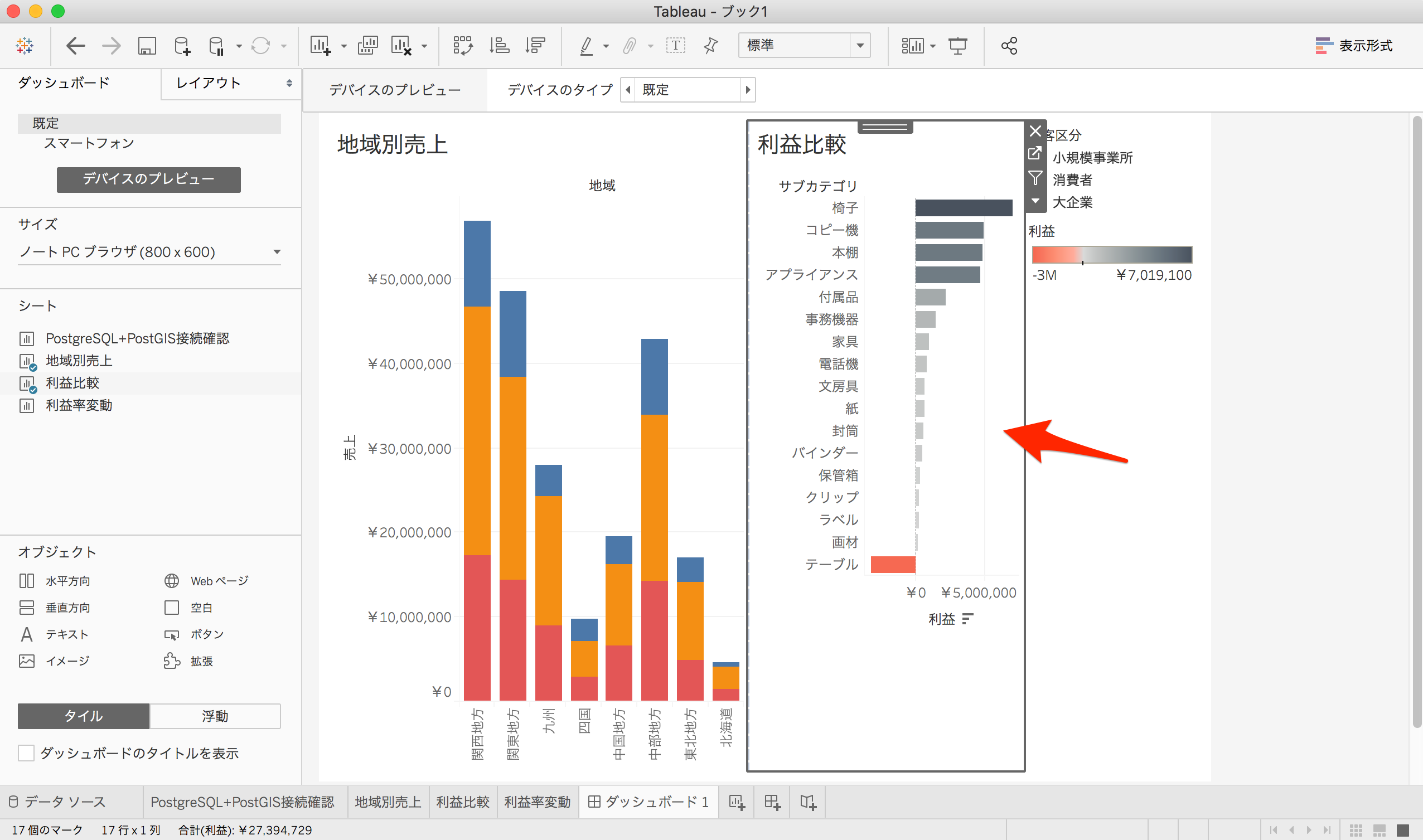The width and height of the screenshot is (1423, 840).
Task: Open presentation mode from the toolbar
Action: [958, 45]
